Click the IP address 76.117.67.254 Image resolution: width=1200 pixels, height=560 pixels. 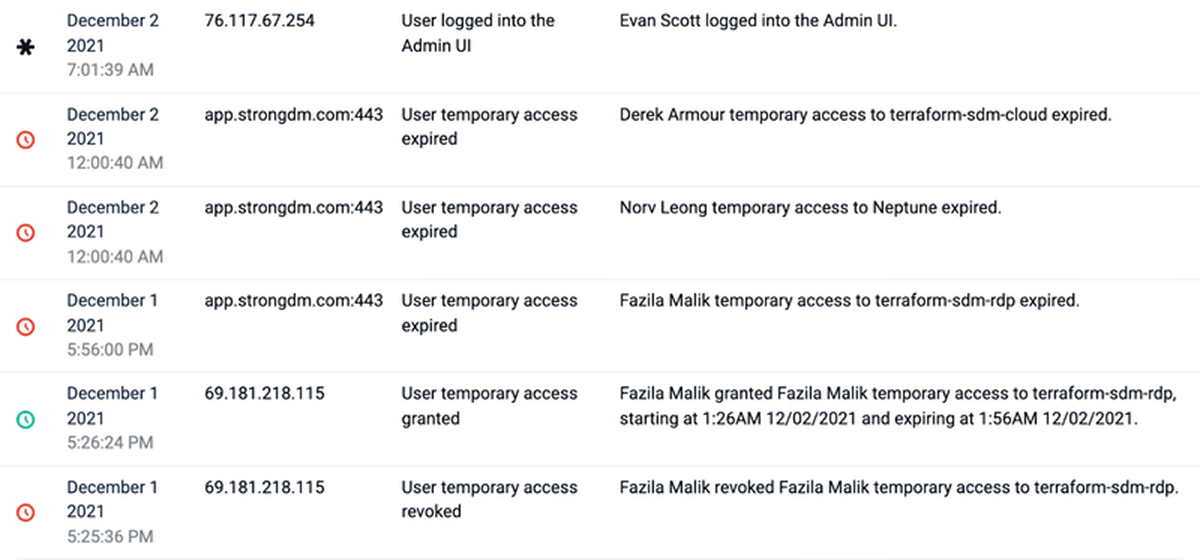(x=259, y=21)
